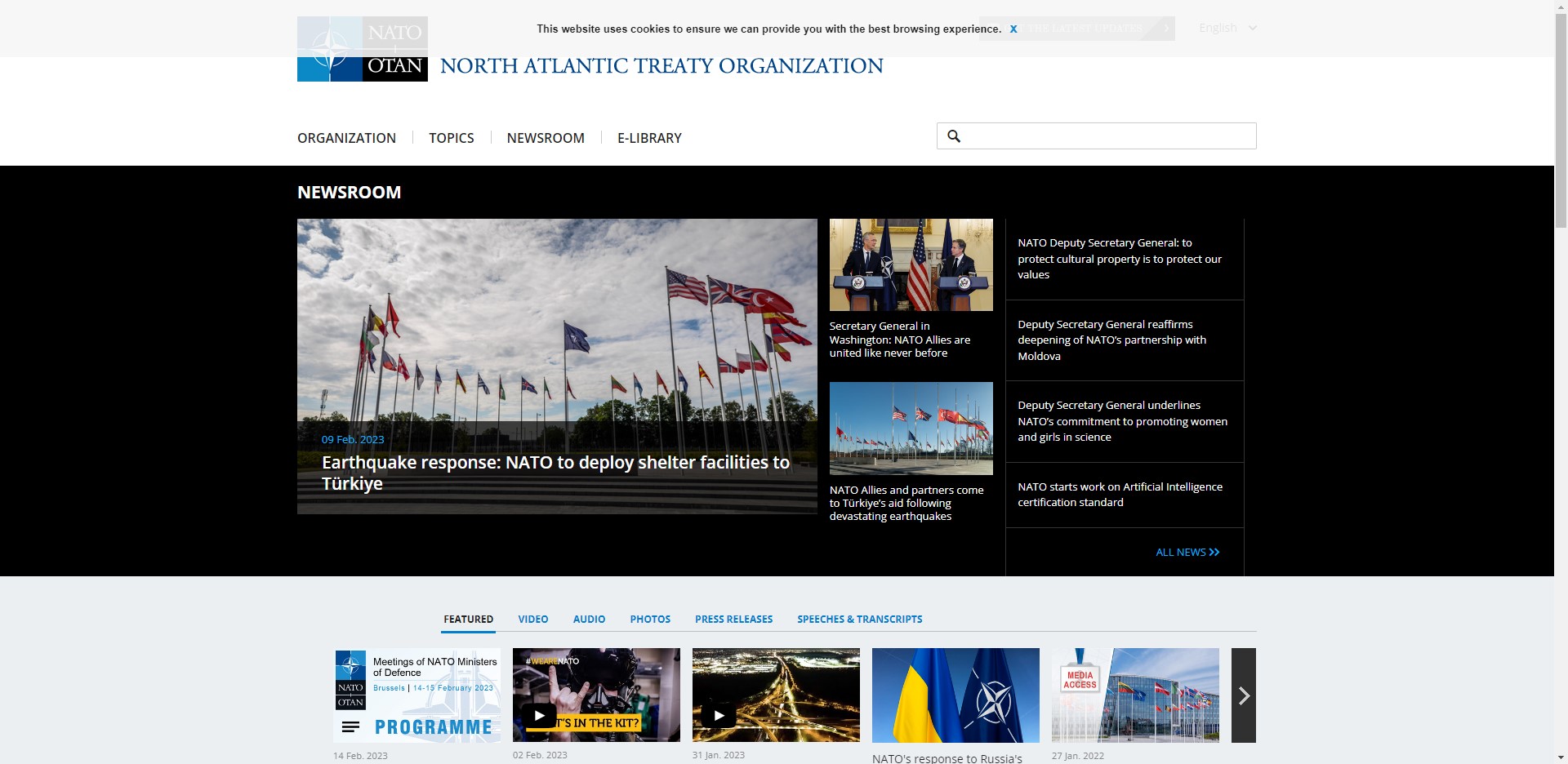Open the TOPICS menu
1568x764 pixels.
(x=452, y=138)
